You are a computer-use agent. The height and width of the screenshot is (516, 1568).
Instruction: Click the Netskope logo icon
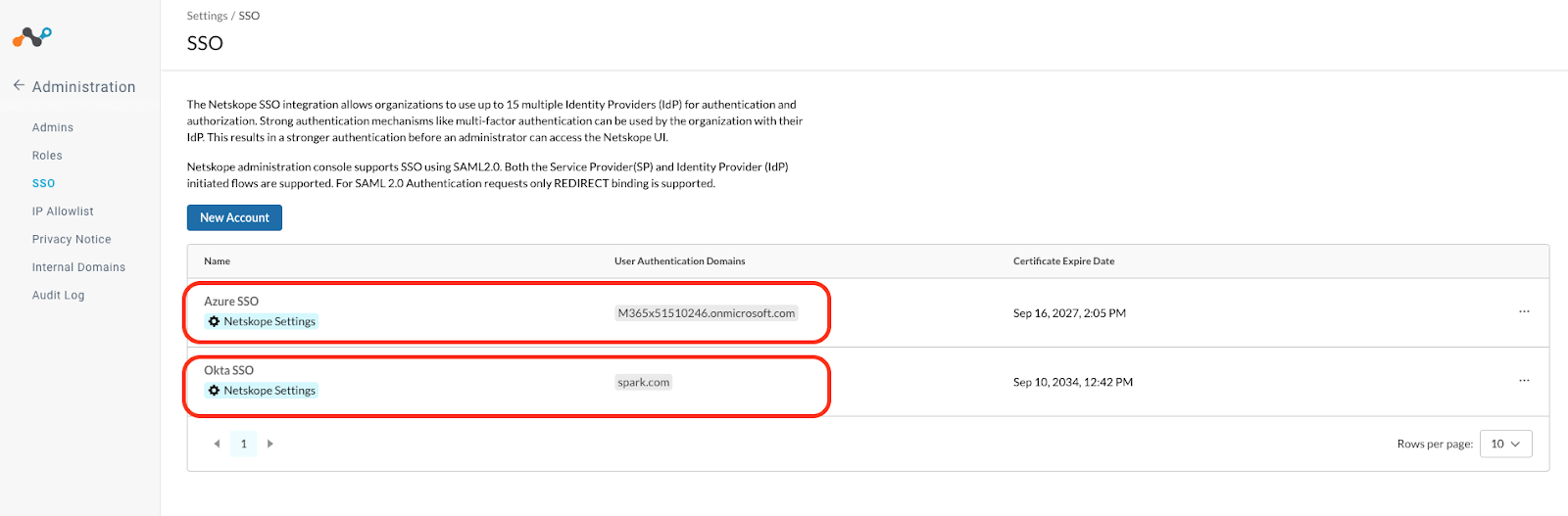point(32,37)
